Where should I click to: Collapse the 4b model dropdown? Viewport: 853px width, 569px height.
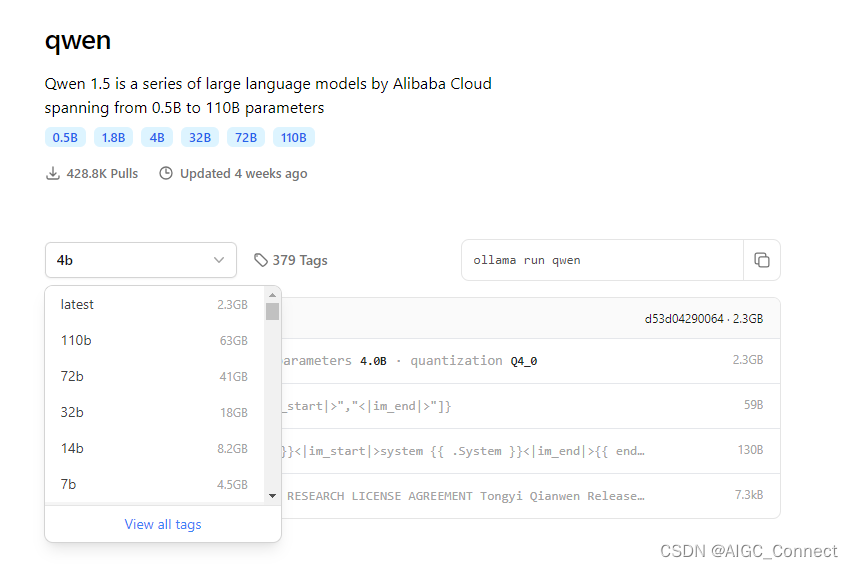point(141,260)
